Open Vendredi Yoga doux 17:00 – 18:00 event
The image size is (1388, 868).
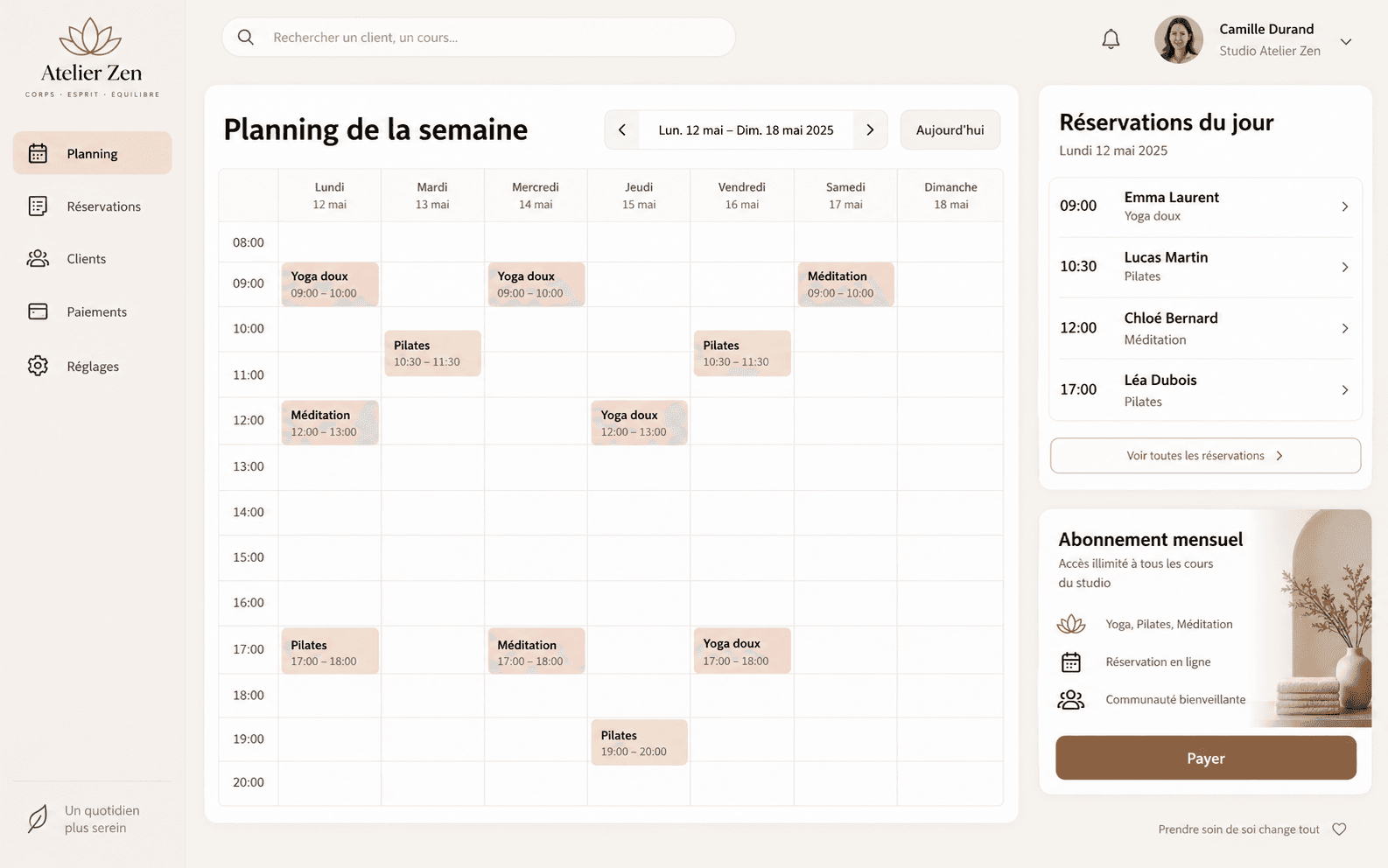pyautogui.click(x=742, y=651)
